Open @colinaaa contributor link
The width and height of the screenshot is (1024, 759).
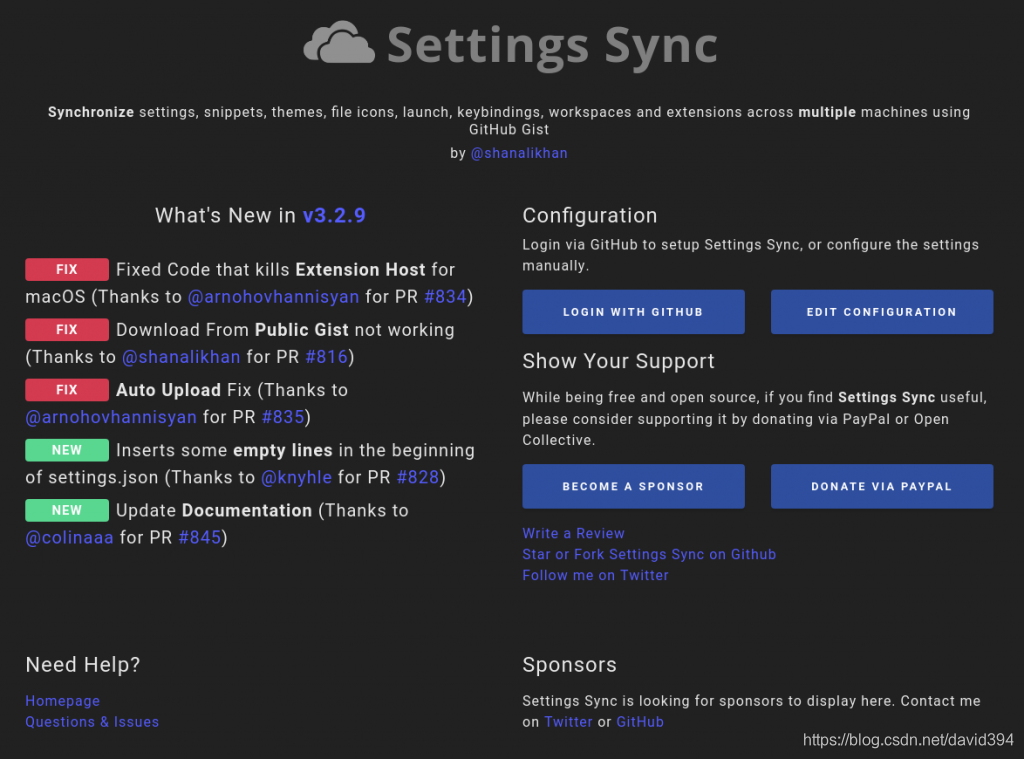[x=69, y=538]
